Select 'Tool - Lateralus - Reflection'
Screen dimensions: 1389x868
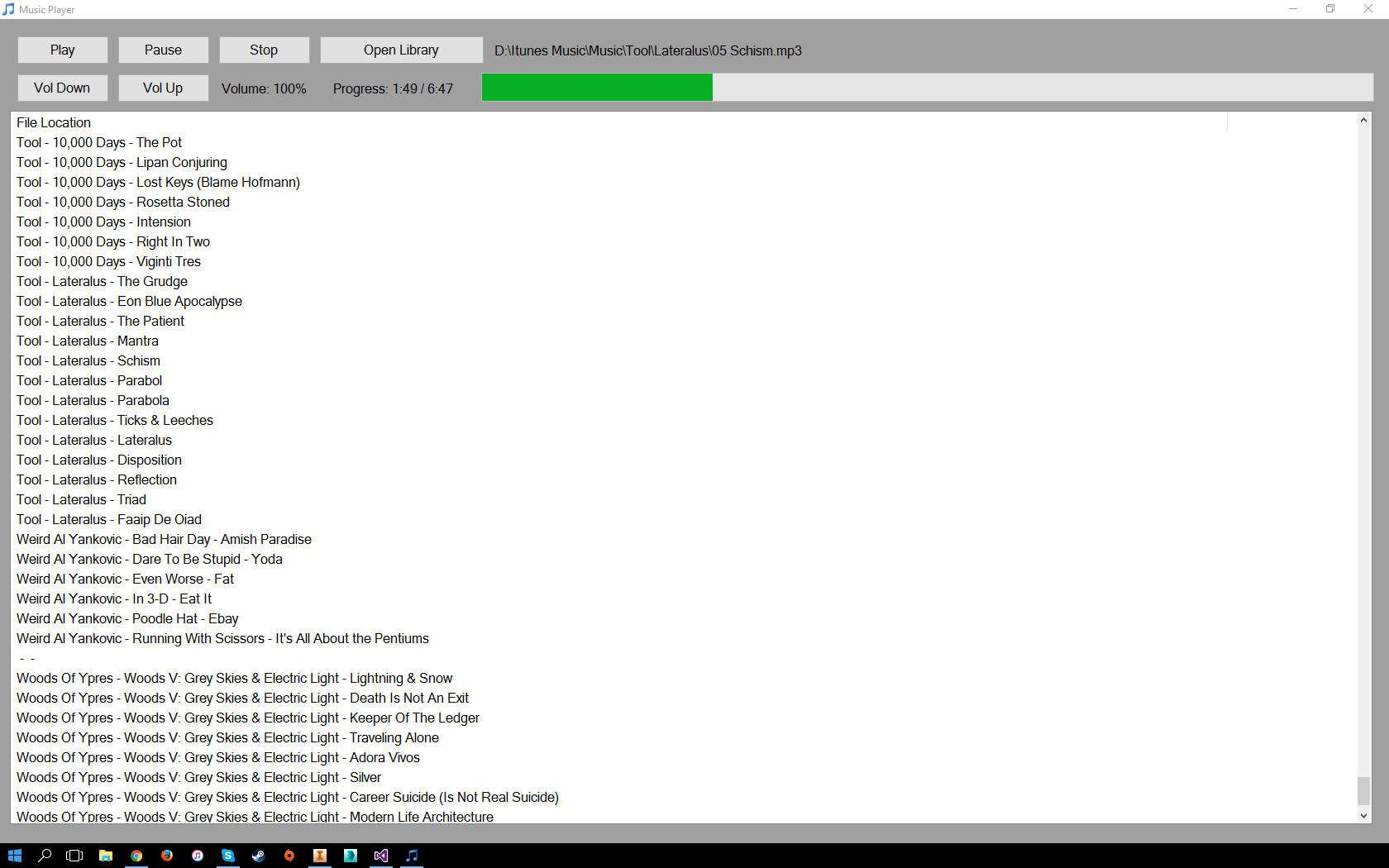[x=97, y=479]
